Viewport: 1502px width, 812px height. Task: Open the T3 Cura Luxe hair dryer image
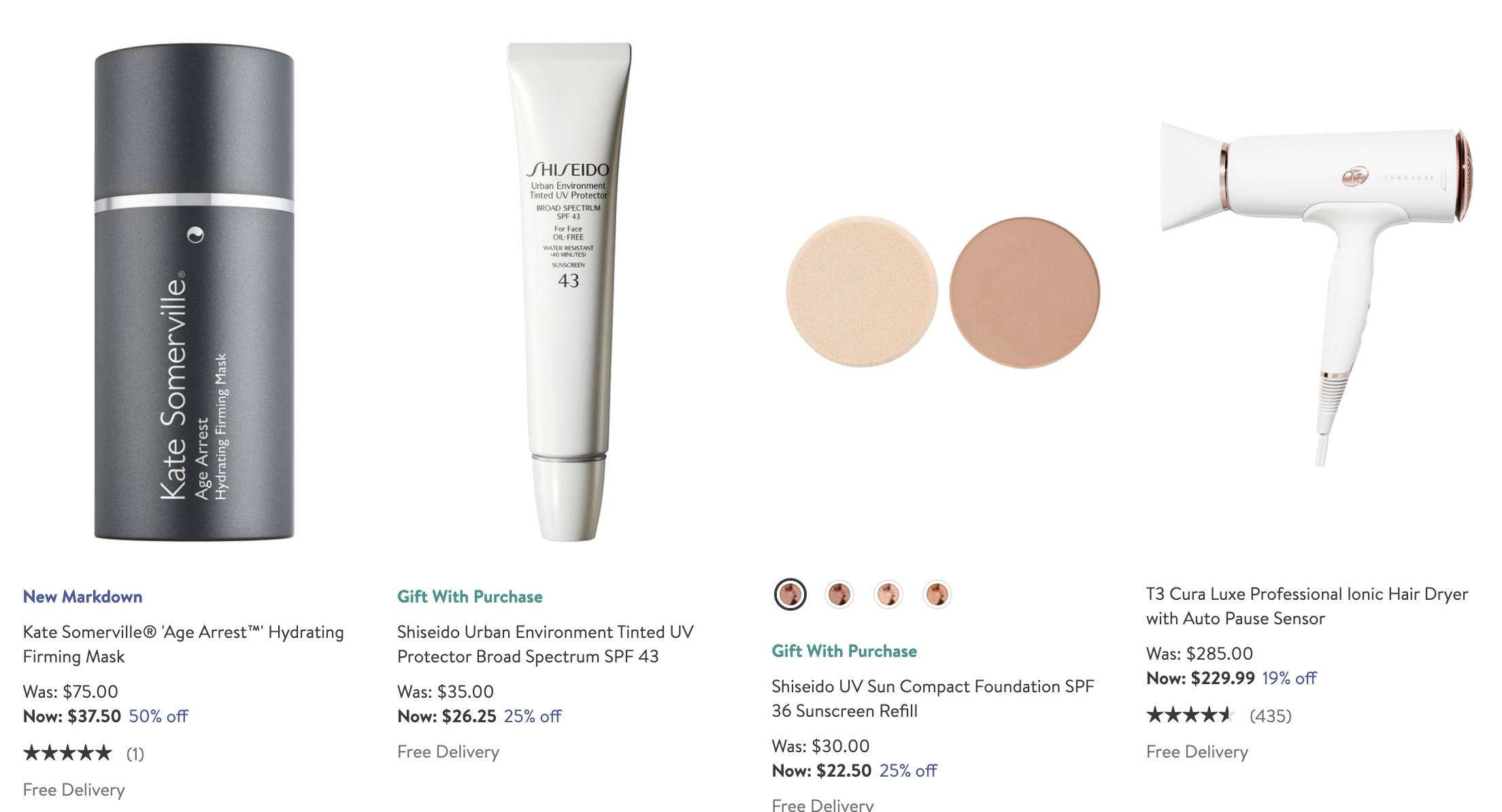pos(1317,294)
